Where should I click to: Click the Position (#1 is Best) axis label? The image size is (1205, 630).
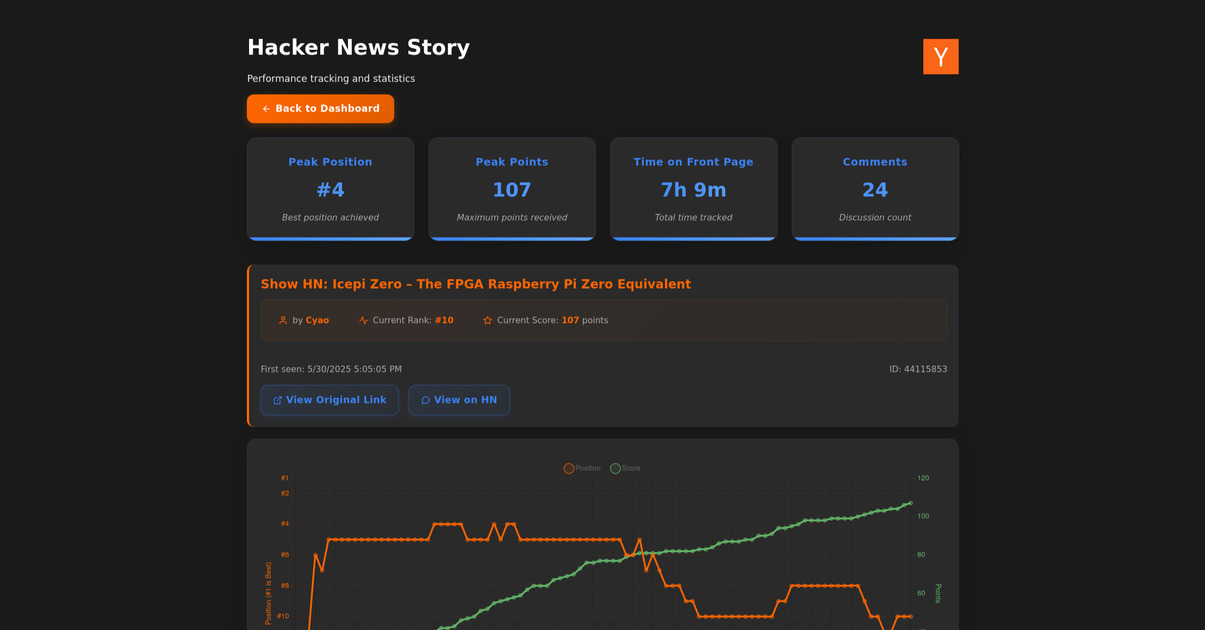point(268,593)
